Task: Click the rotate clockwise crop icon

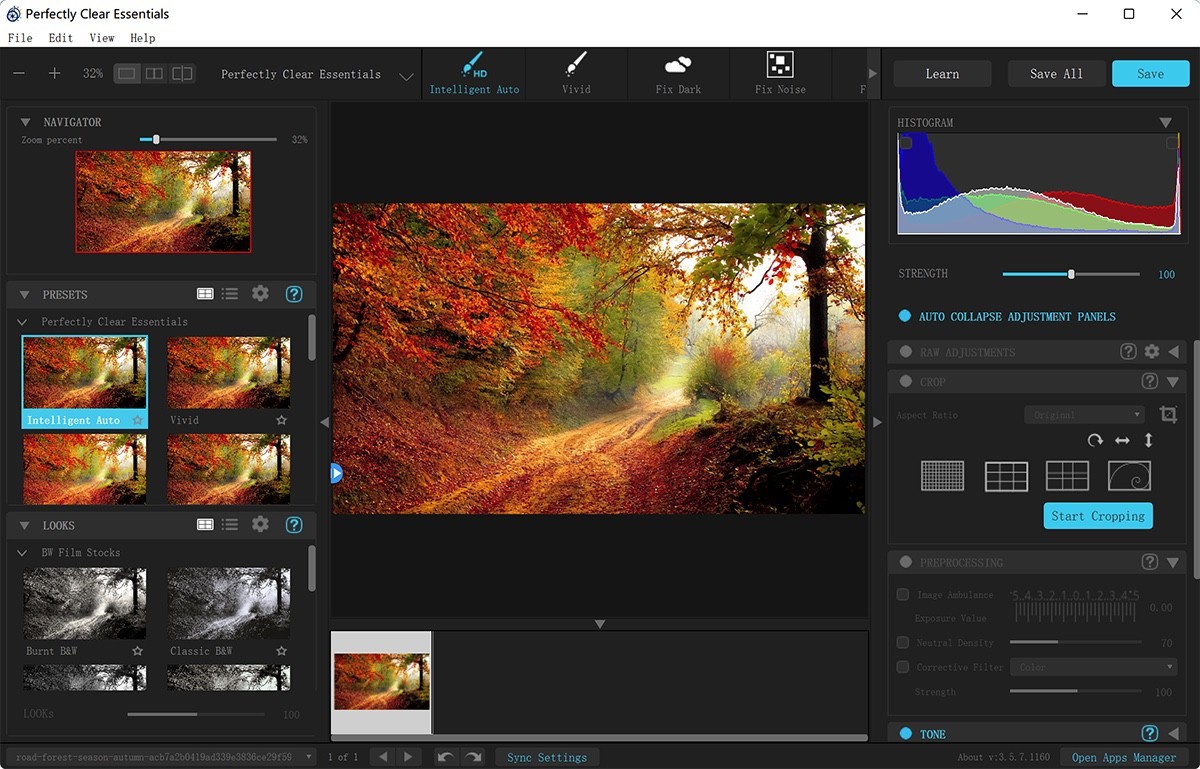Action: coord(1095,441)
